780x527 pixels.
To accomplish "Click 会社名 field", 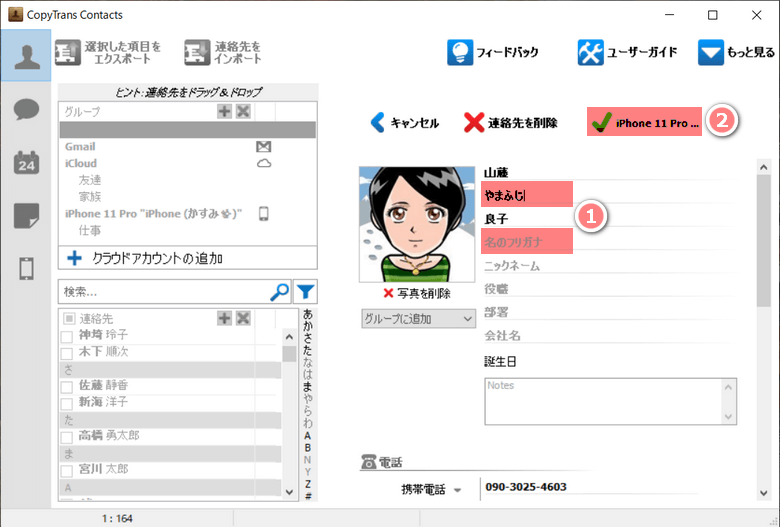I will tap(610, 336).
